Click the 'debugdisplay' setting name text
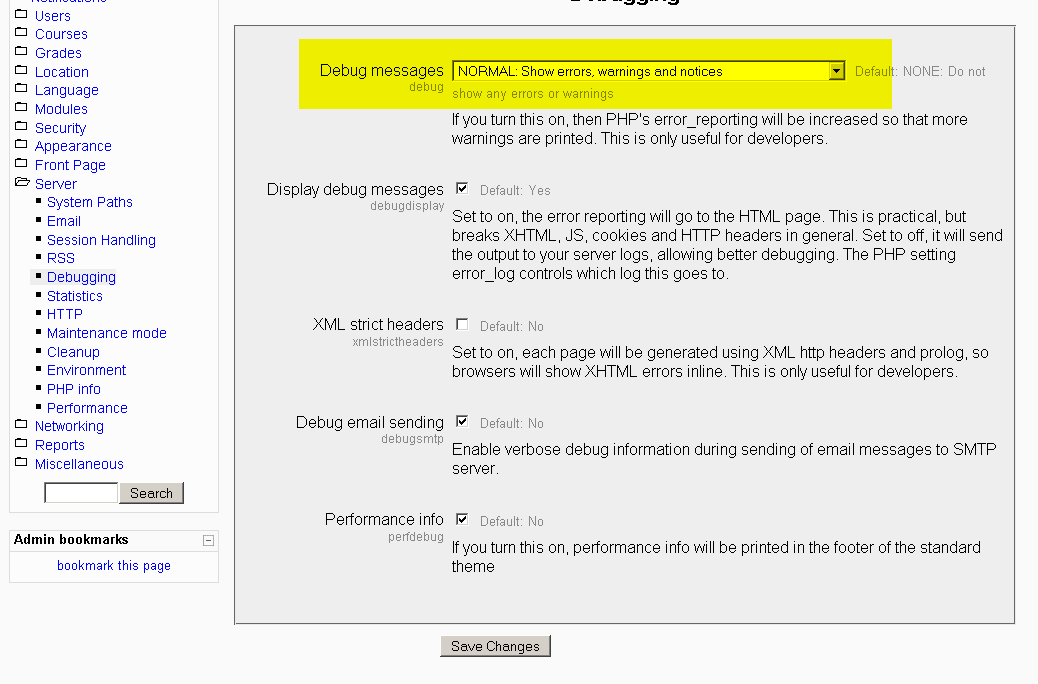 click(407, 206)
